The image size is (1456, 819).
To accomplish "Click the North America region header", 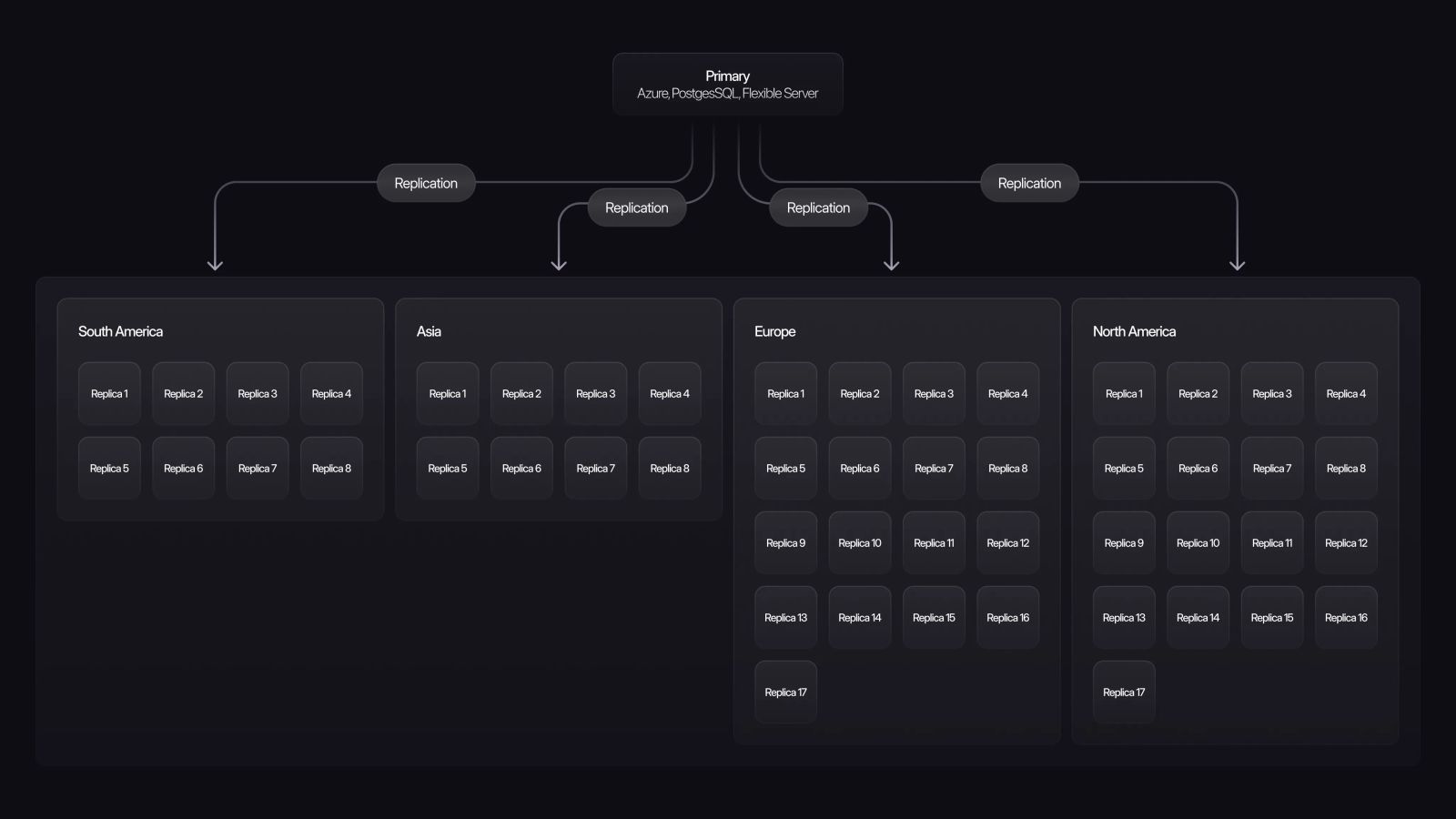I will click(1135, 331).
